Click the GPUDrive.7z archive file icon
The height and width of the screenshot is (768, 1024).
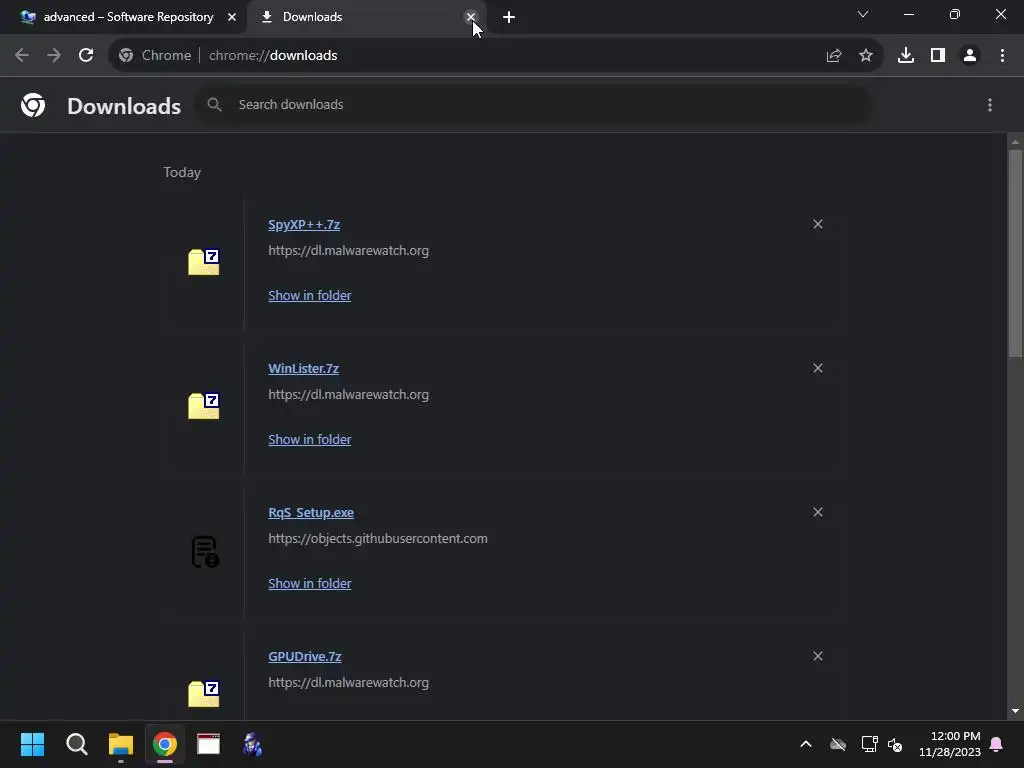tap(204, 694)
